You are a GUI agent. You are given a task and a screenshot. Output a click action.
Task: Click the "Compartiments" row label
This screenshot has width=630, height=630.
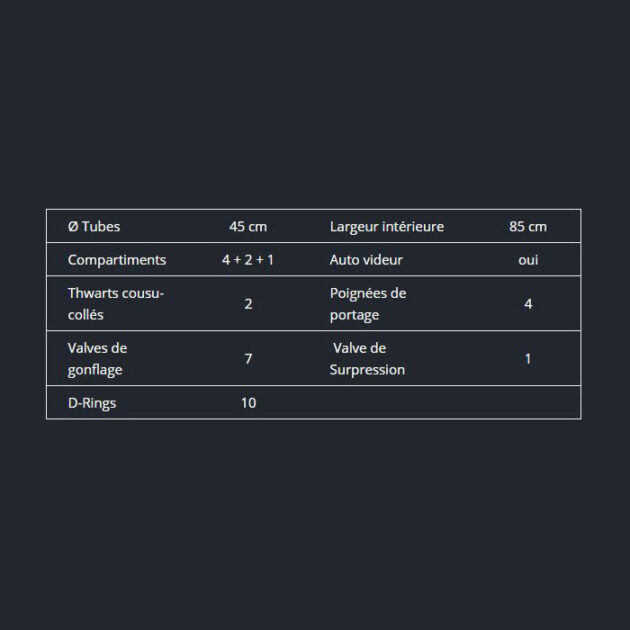[117, 260]
